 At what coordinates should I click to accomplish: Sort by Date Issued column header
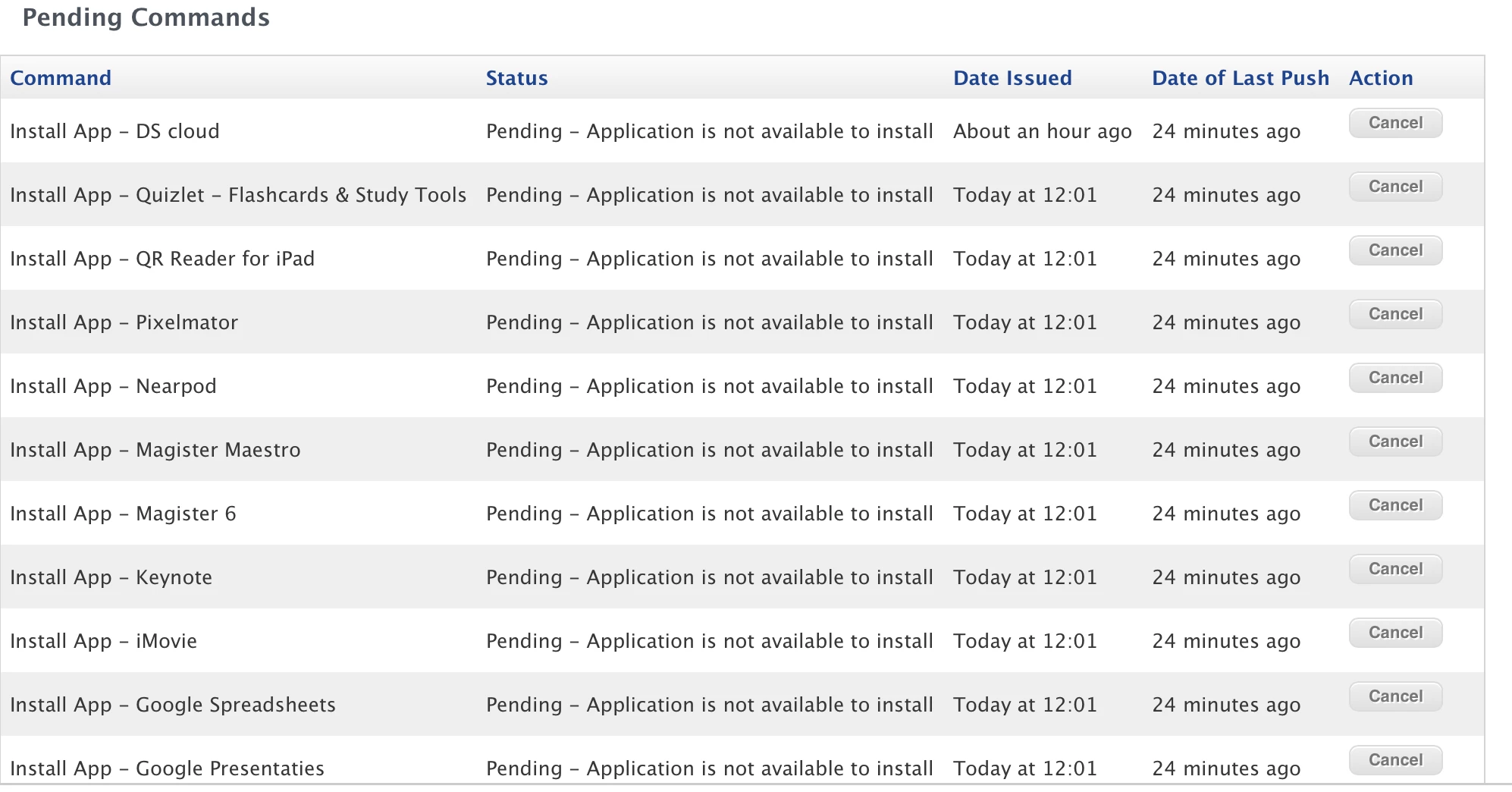1012,78
